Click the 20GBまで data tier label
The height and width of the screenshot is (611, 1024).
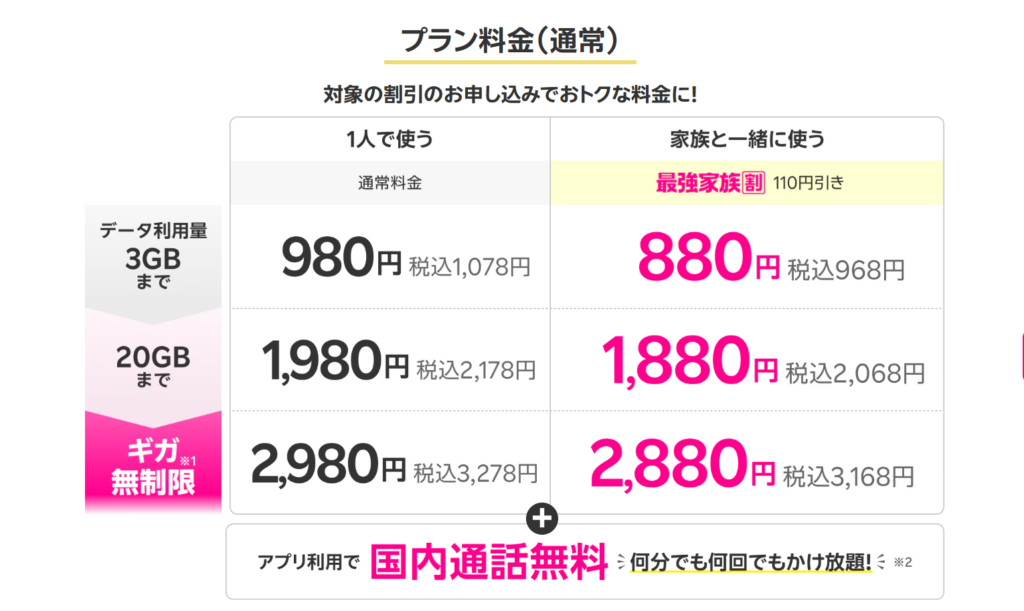[154, 367]
